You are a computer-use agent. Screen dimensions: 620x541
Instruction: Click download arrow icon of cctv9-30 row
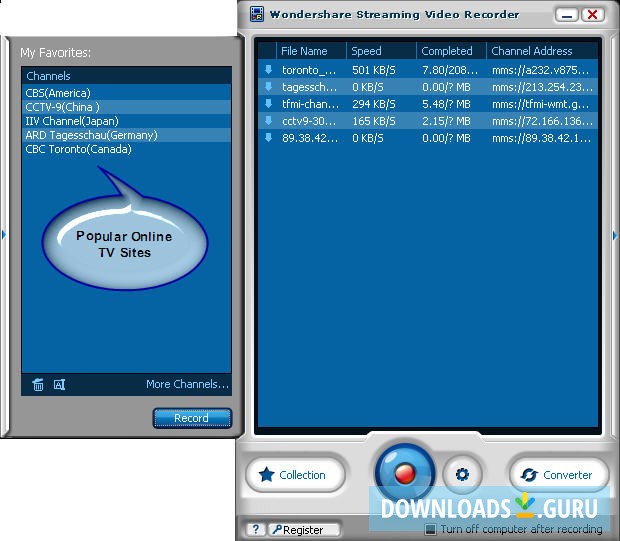click(x=268, y=121)
